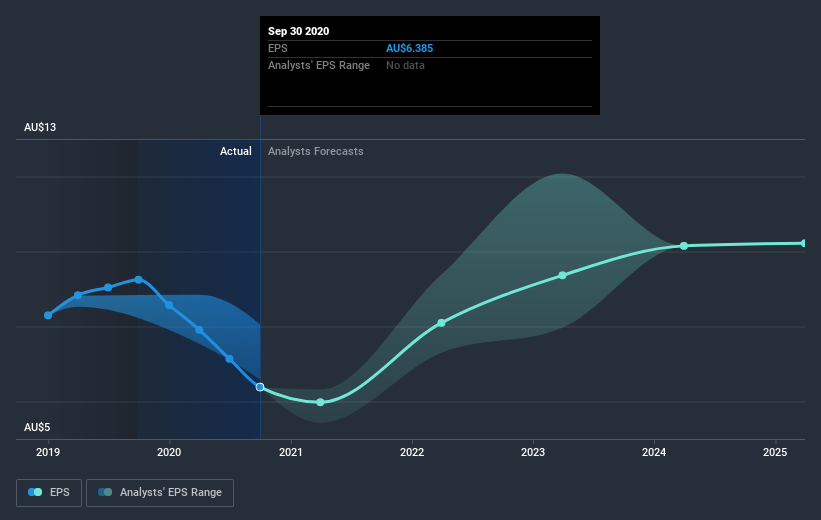Click the 2023 x-axis label
Image resolution: width=821 pixels, height=520 pixels.
point(533,452)
